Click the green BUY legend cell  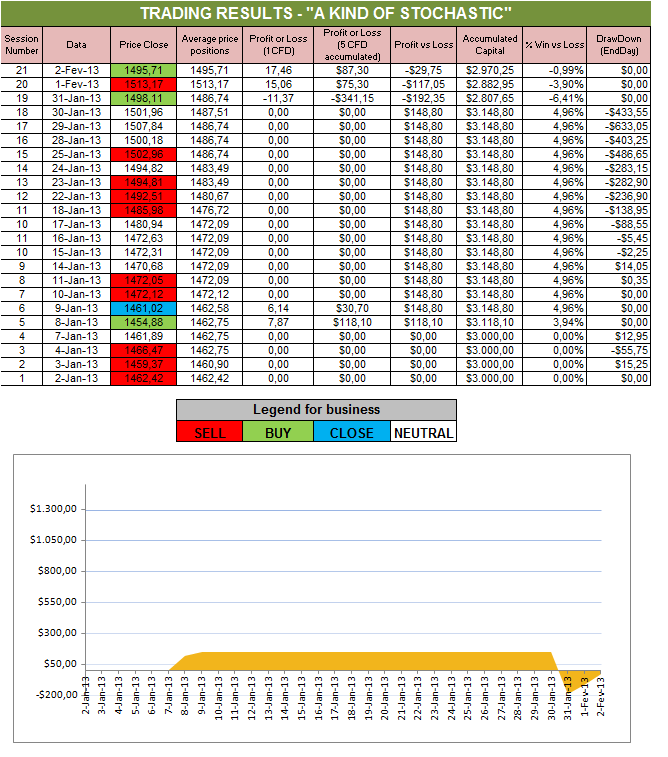pyautogui.click(x=278, y=432)
